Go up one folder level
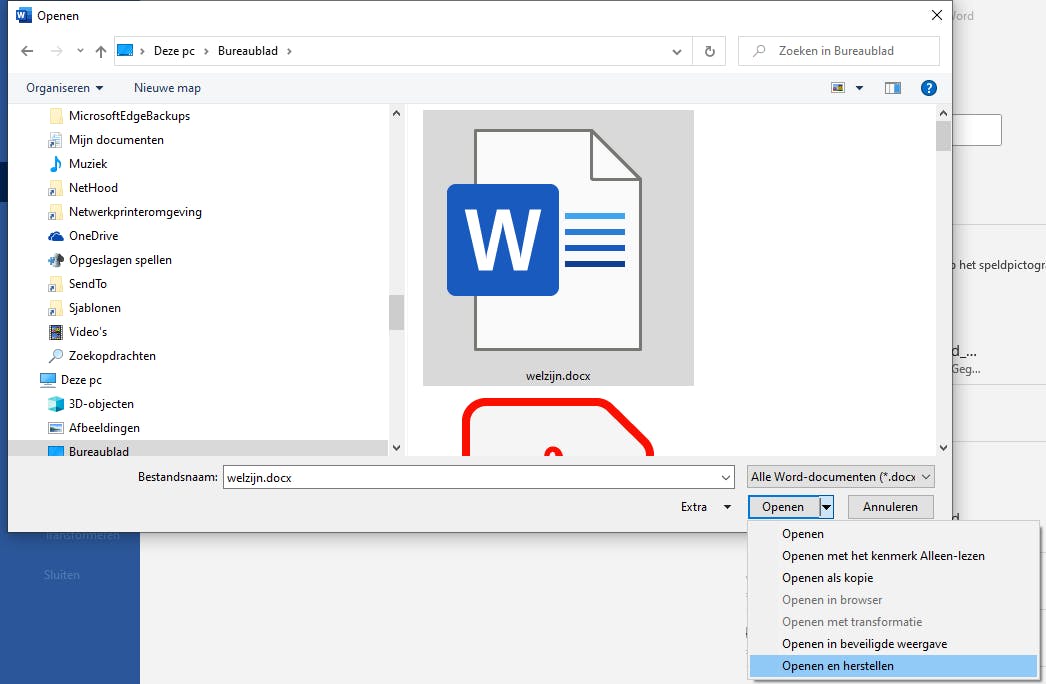 101,51
